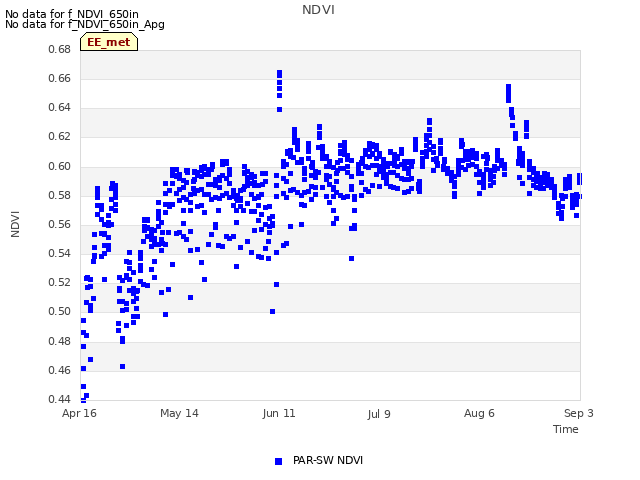Click the Sep 3 x-axis tick label
This screenshot has width=640, height=480.
point(579,413)
